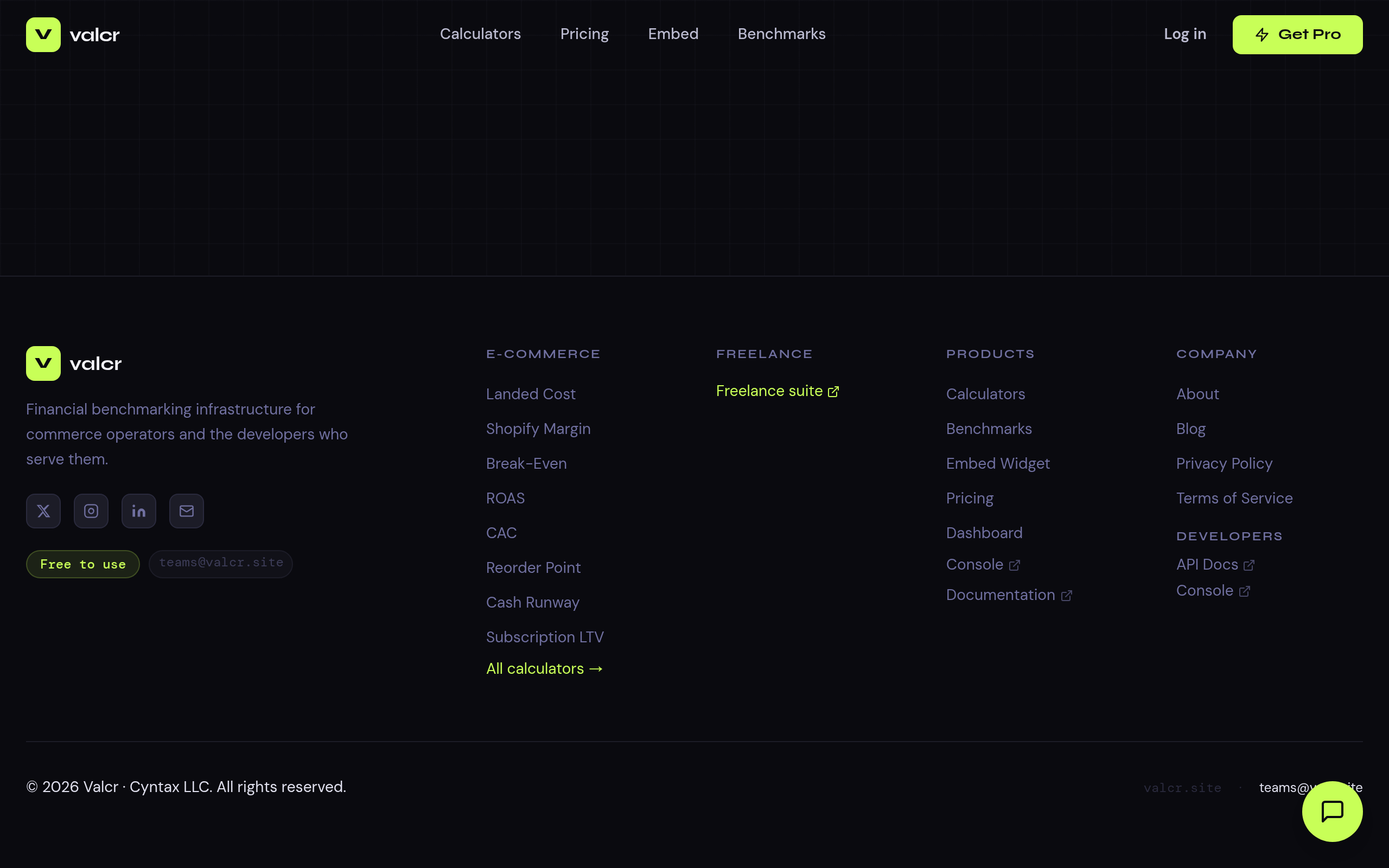This screenshot has width=1389, height=868.
Task: Open the LinkedIn social icon
Action: click(x=139, y=511)
